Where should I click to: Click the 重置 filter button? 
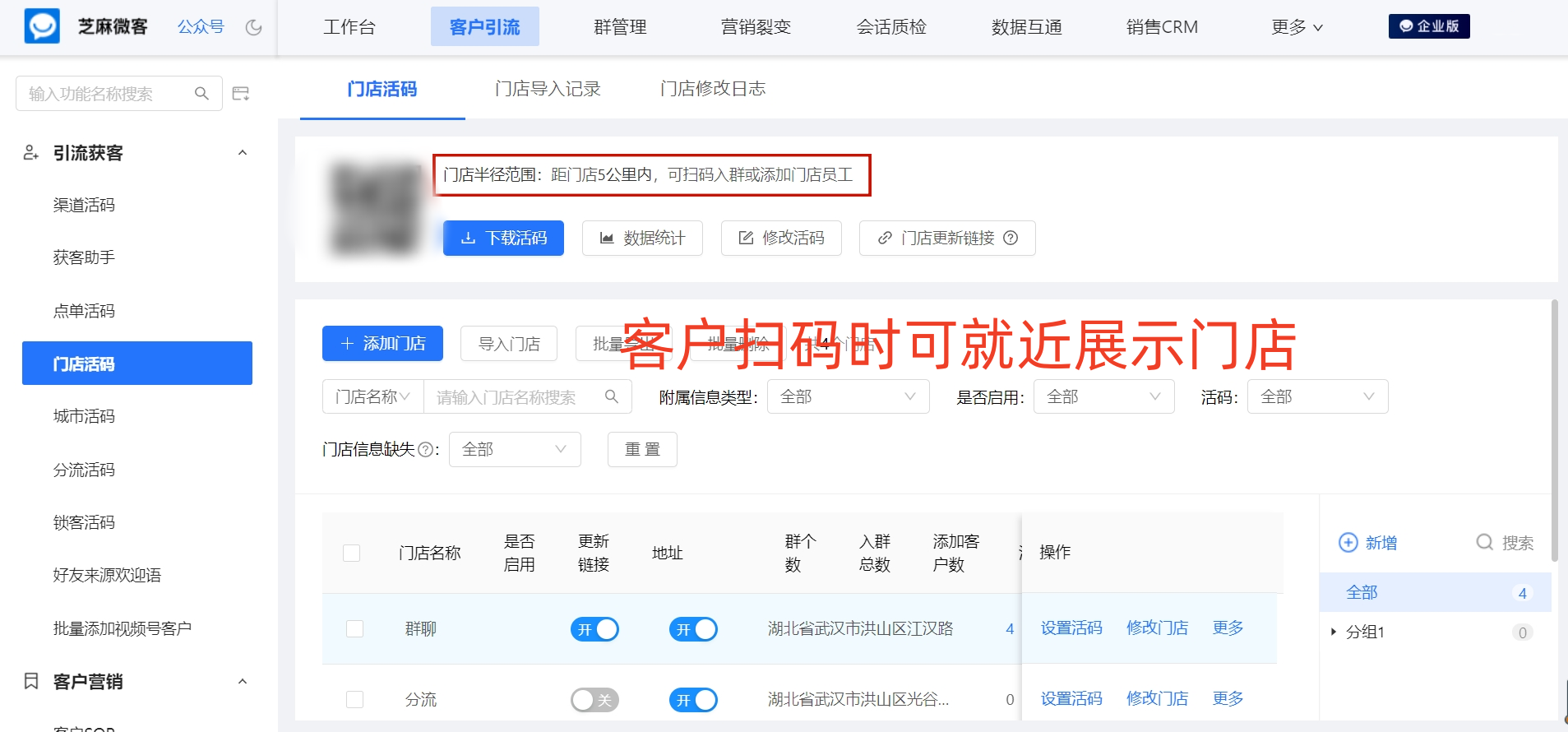(642, 449)
